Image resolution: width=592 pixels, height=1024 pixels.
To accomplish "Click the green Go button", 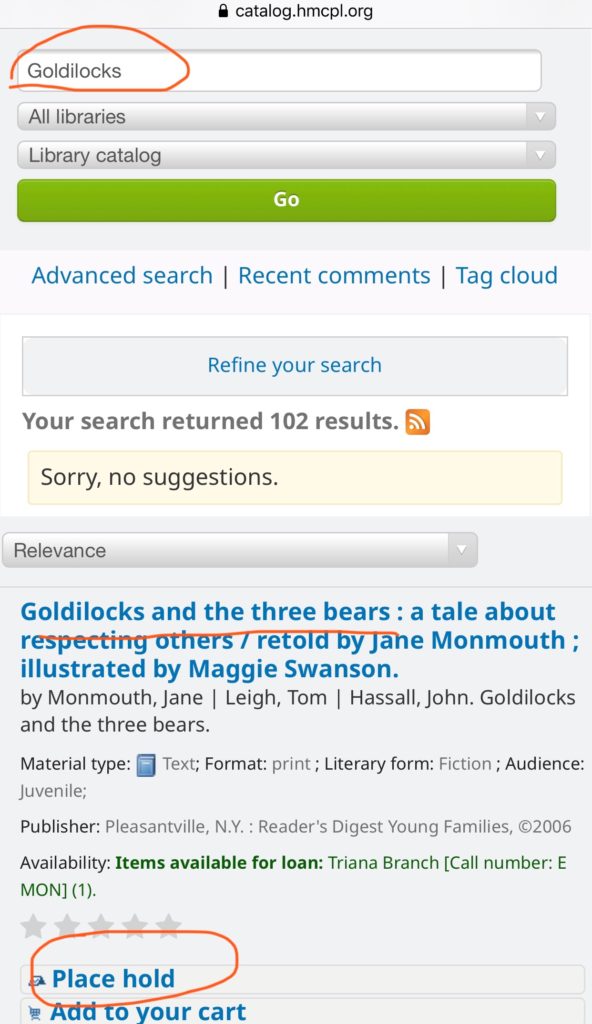I will pyautogui.click(x=287, y=200).
